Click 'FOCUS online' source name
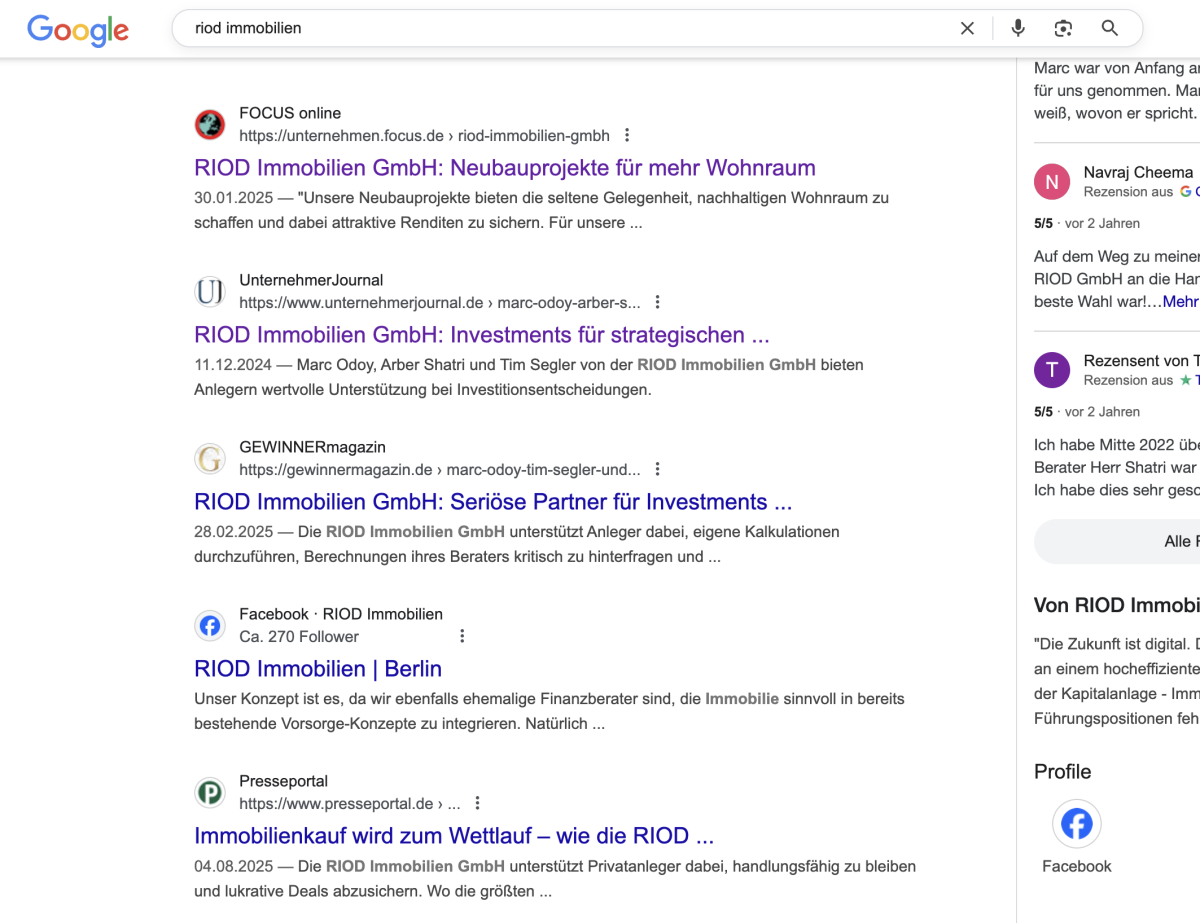Screen dimensions: 1200x923 tap(290, 113)
